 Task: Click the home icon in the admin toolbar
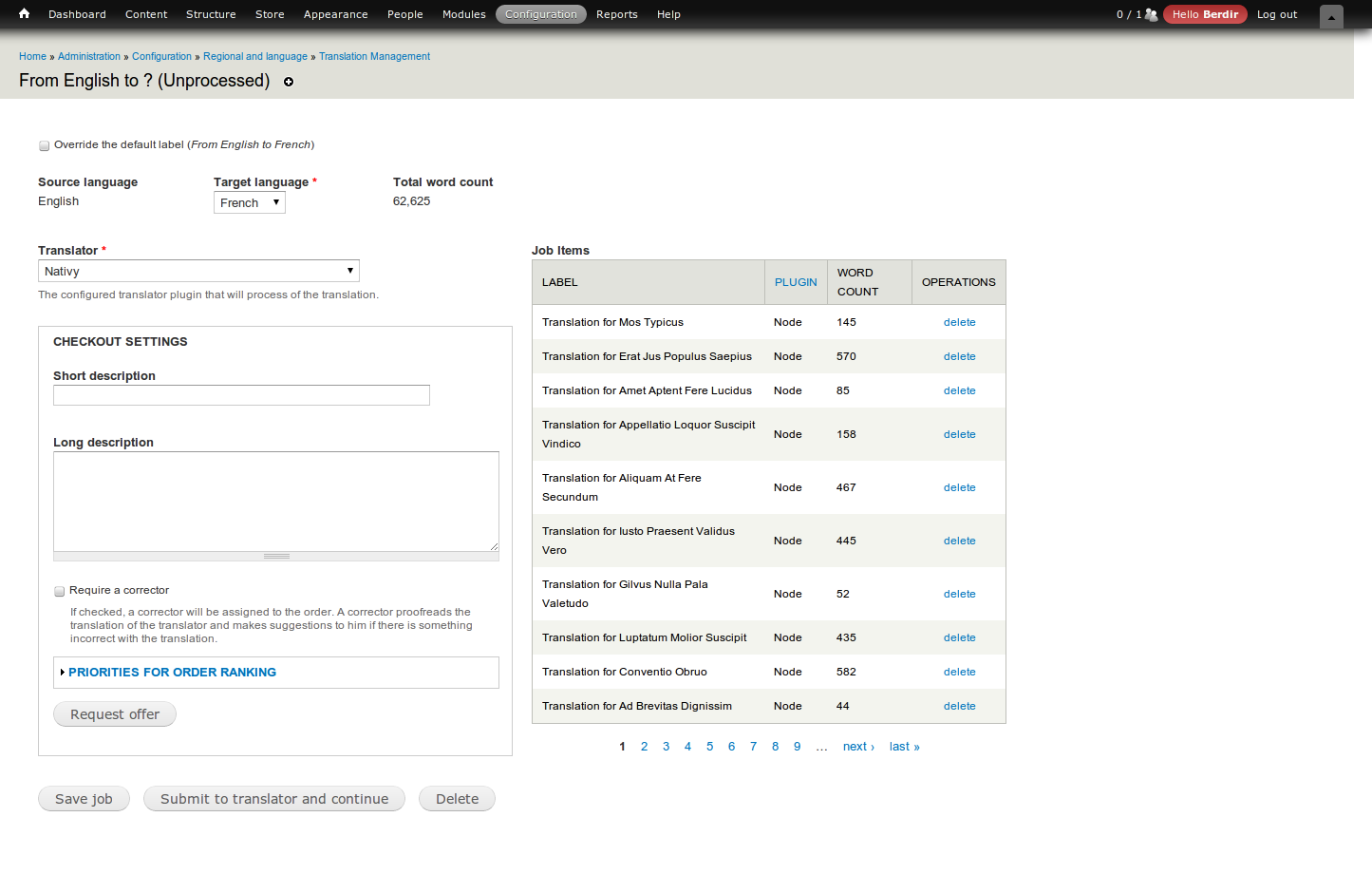[x=23, y=13]
